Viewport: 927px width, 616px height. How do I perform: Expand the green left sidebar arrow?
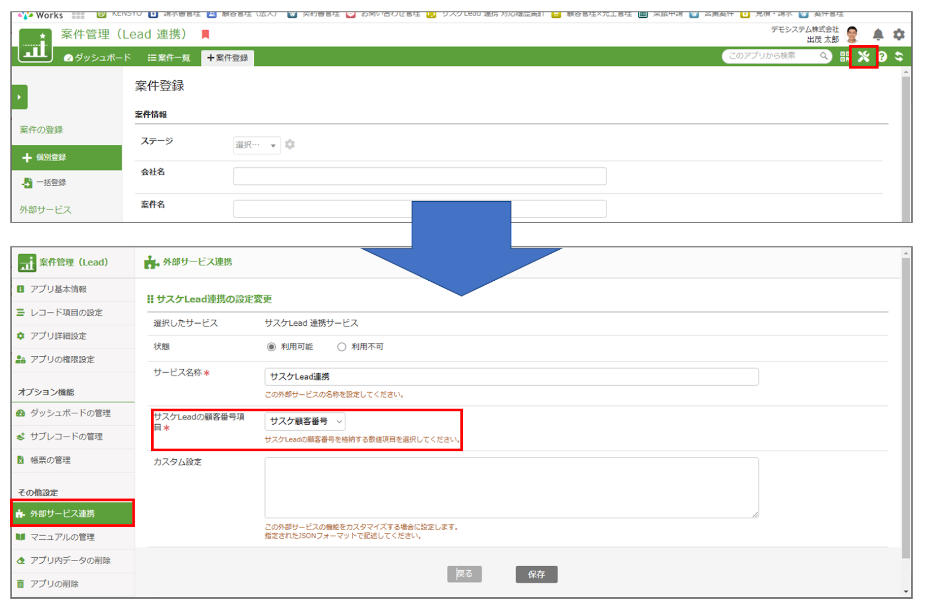point(19,97)
